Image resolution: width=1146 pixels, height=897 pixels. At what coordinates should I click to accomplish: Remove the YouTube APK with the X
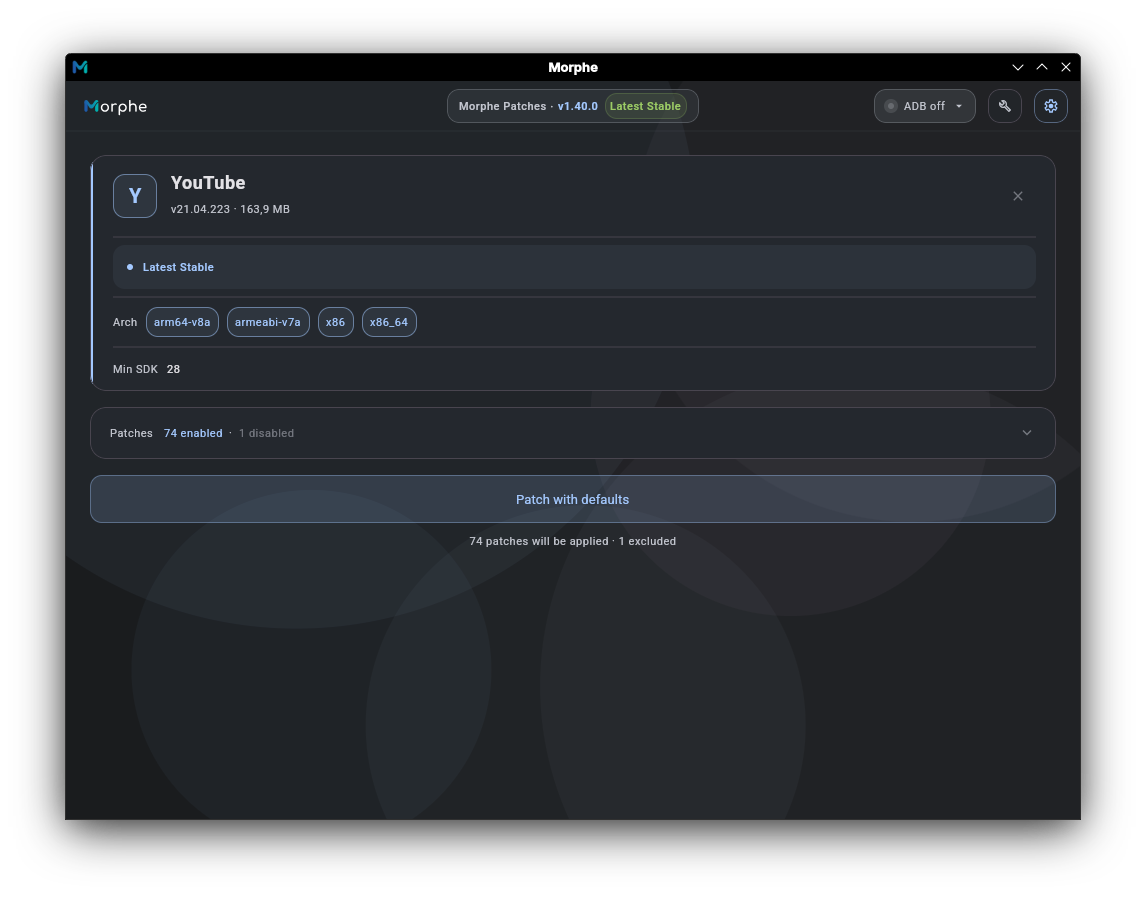pos(1017,196)
